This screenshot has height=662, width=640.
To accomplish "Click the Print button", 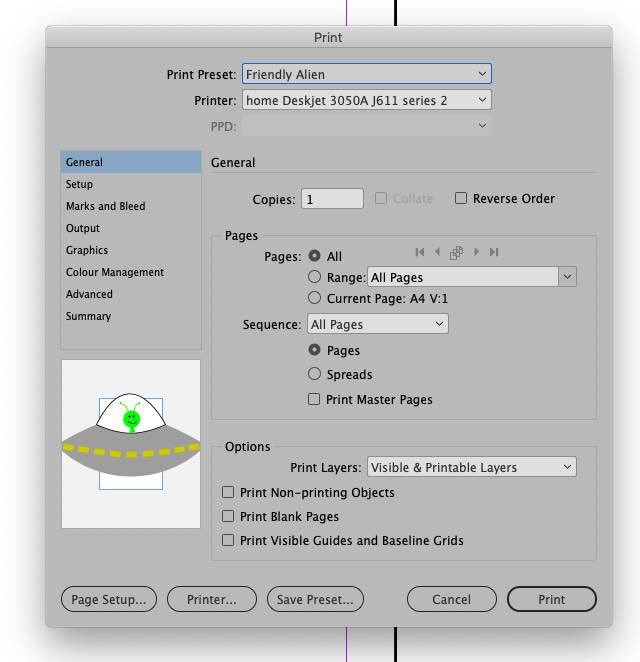I will 552,599.
